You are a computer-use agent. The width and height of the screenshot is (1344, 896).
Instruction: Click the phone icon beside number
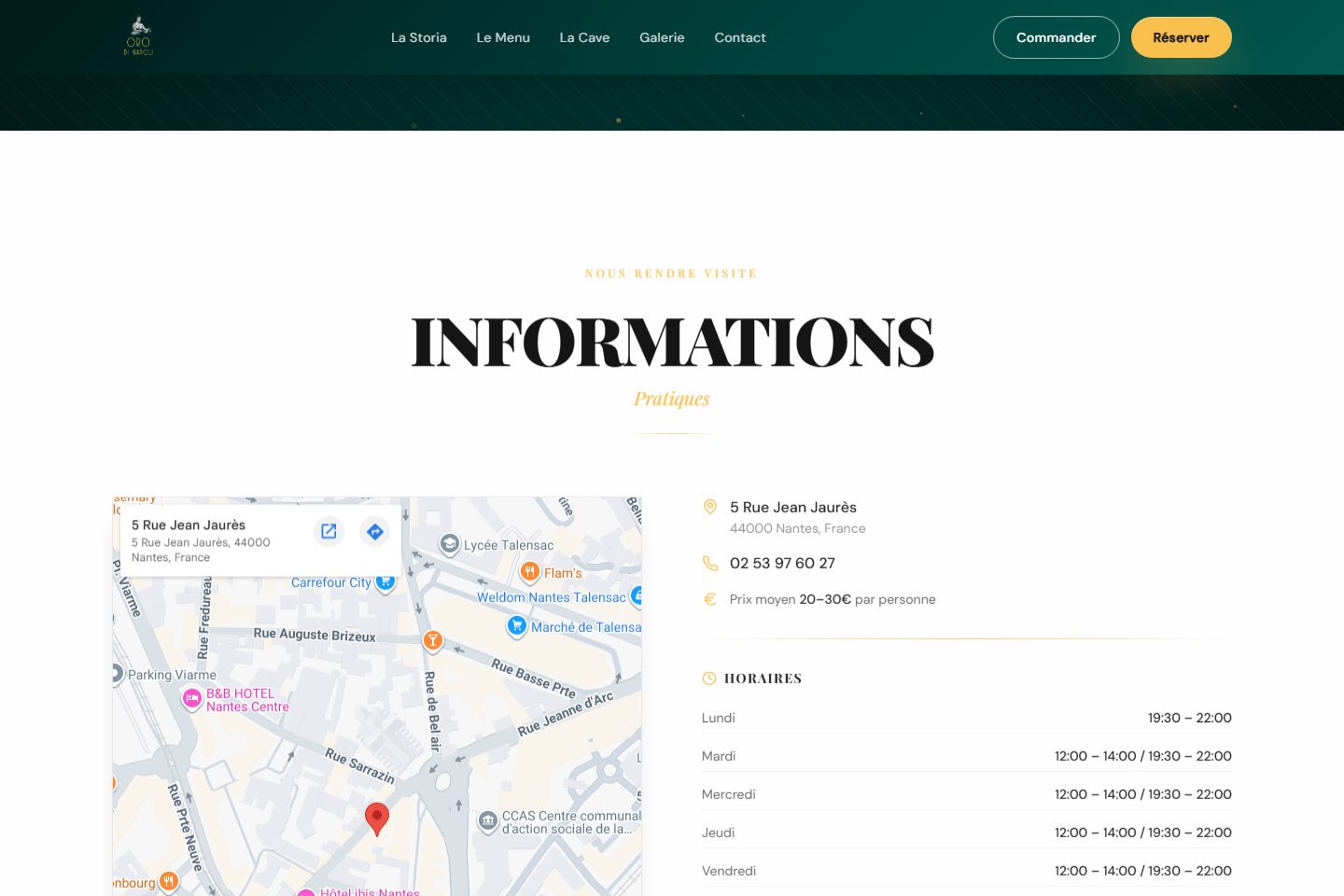pyautogui.click(x=710, y=563)
